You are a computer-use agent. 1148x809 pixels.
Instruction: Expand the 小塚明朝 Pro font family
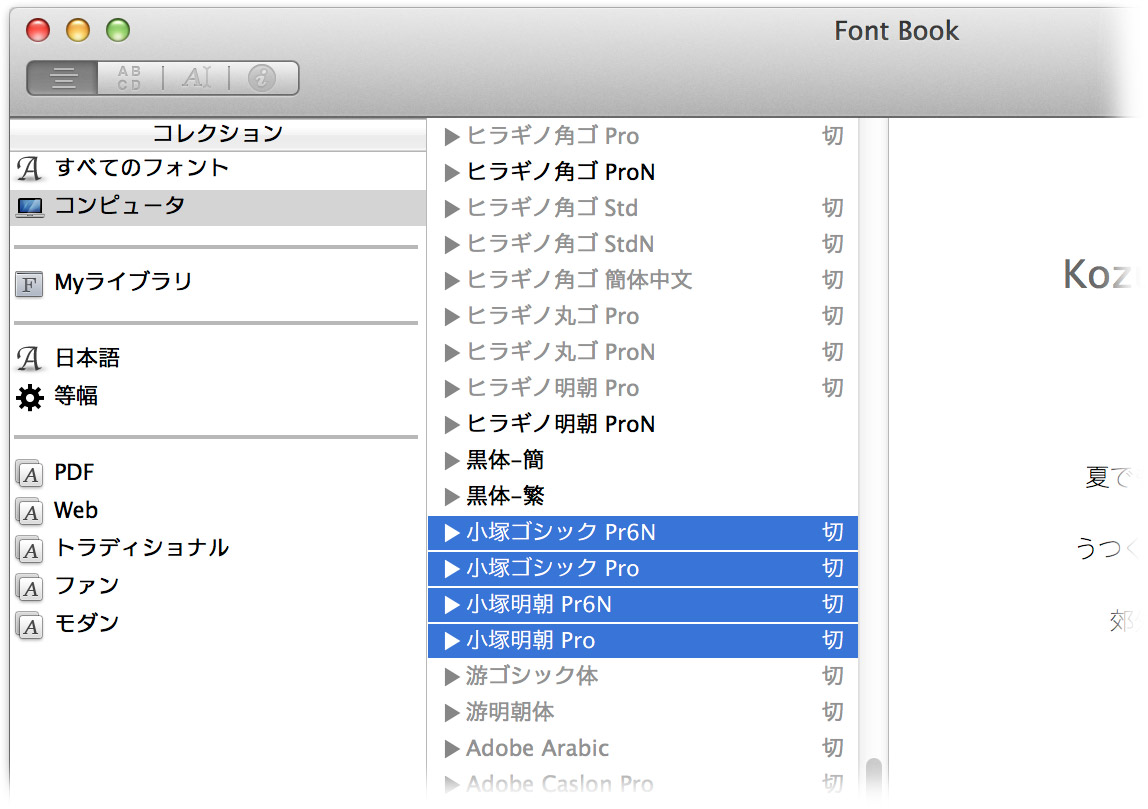coord(452,641)
